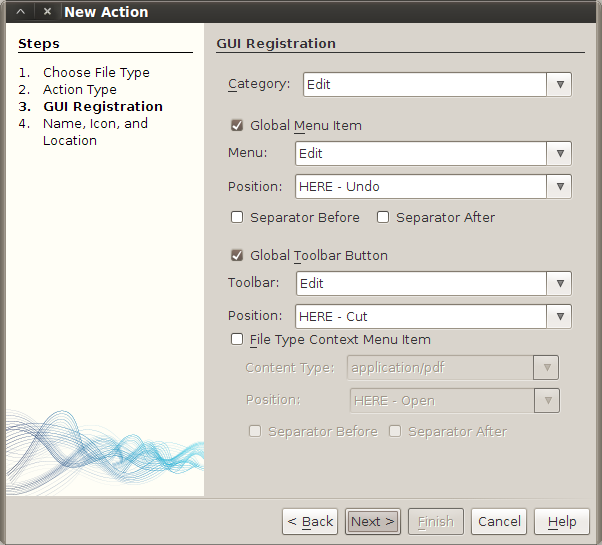Enable File Type Context Menu Item
The height and width of the screenshot is (545, 602).
click(237, 339)
